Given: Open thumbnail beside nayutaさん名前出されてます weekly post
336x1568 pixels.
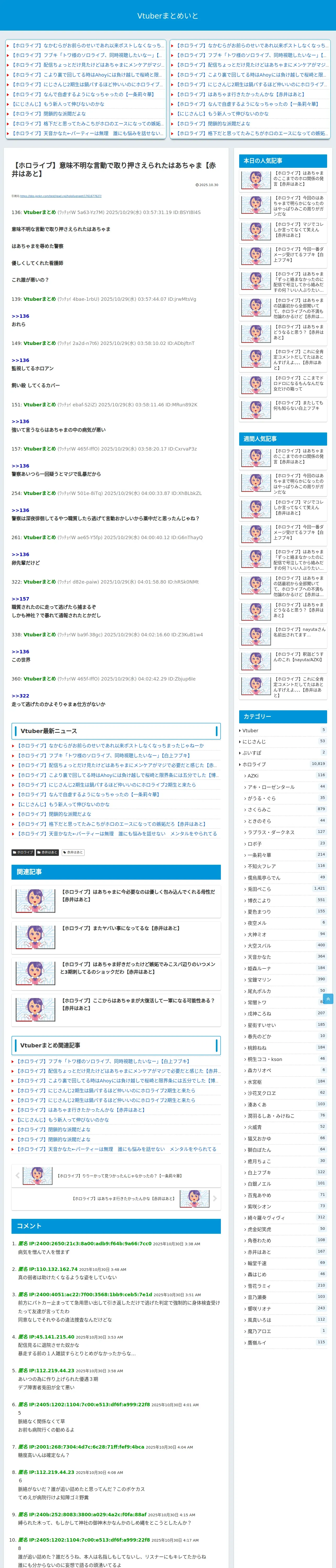Looking at the screenshot, I should click(x=256, y=636).
